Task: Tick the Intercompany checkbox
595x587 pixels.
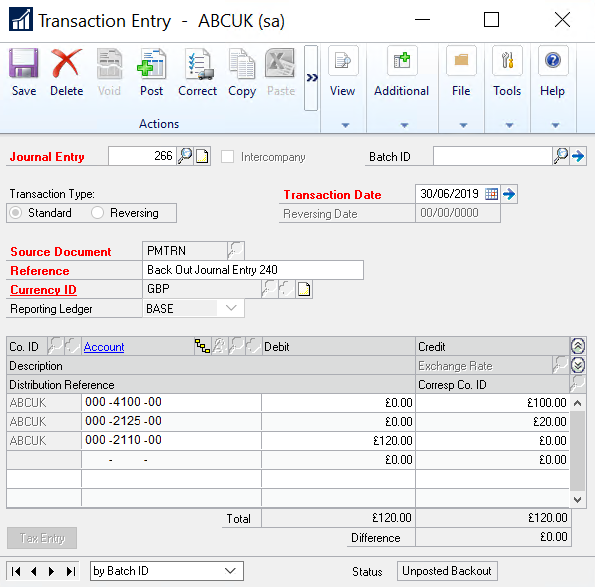Action: [227, 156]
